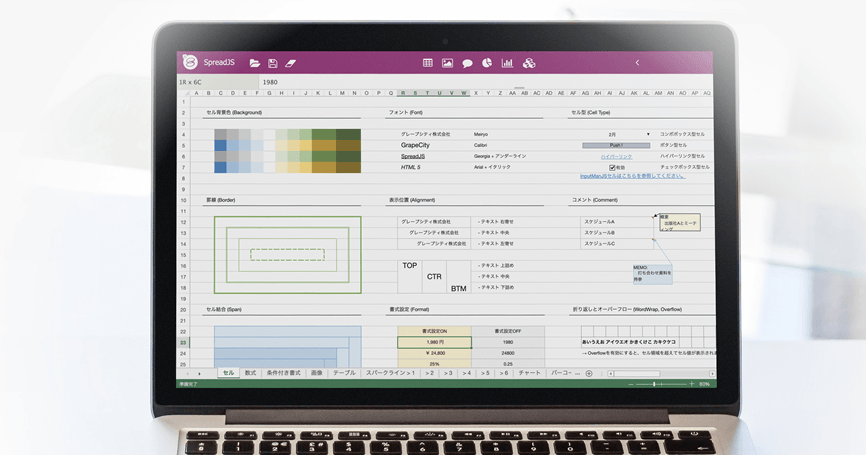Screen dimensions: 866x455
Task: Open the 2月 combo box dropdown
Action: pos(647,134)
